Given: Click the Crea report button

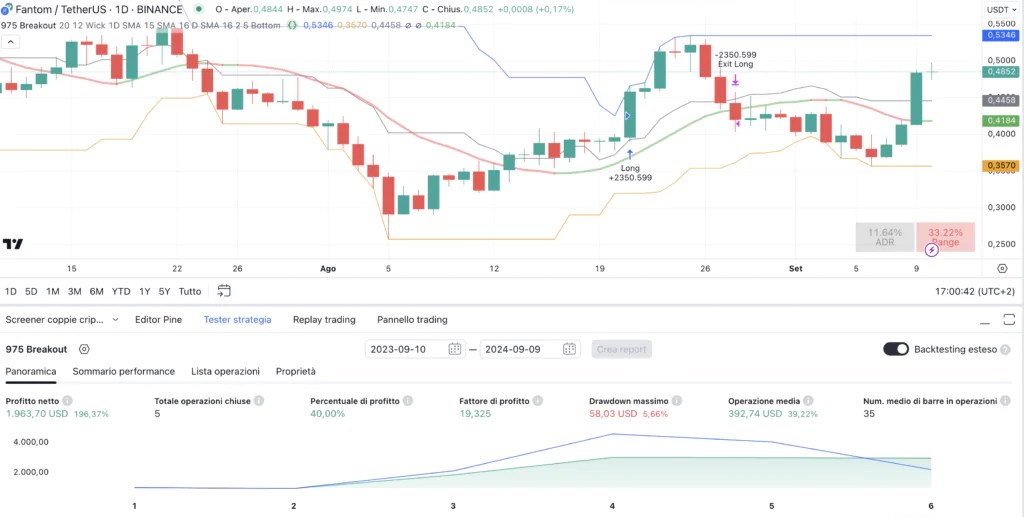Looking at the screenshot, I should coord(622,349).
